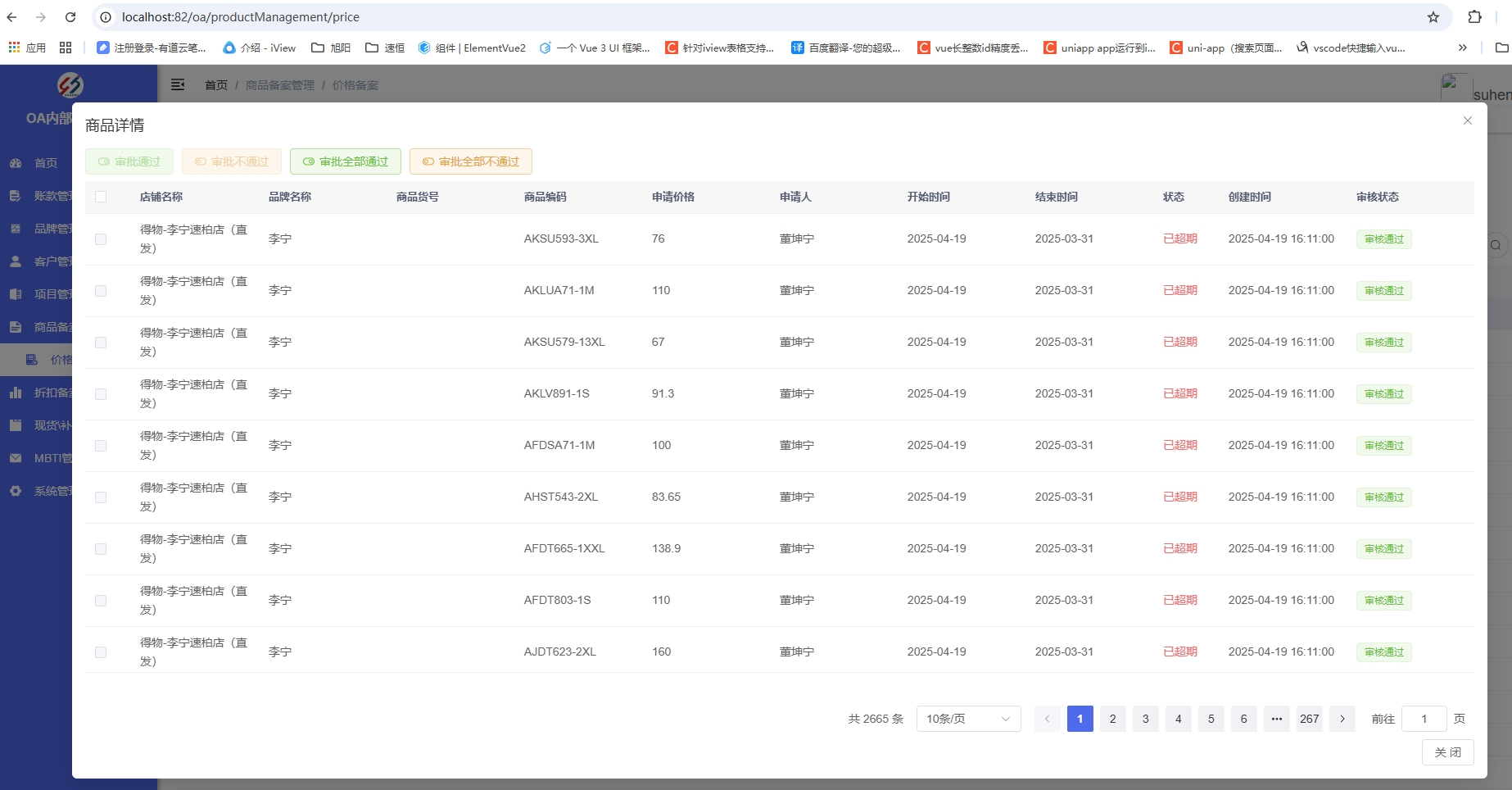
Task: Open the 介绍 - iView bookmark
Action: point(259,48)
